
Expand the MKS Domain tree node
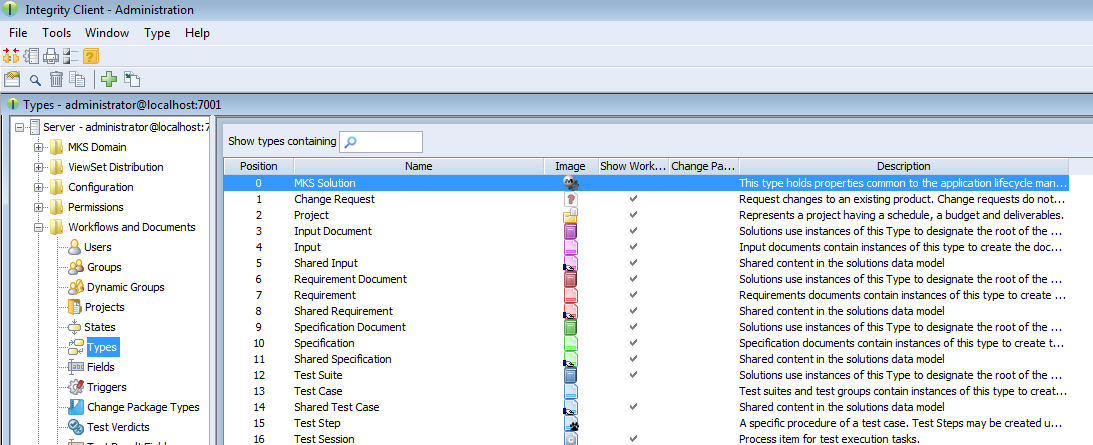(x=40, y=147)
